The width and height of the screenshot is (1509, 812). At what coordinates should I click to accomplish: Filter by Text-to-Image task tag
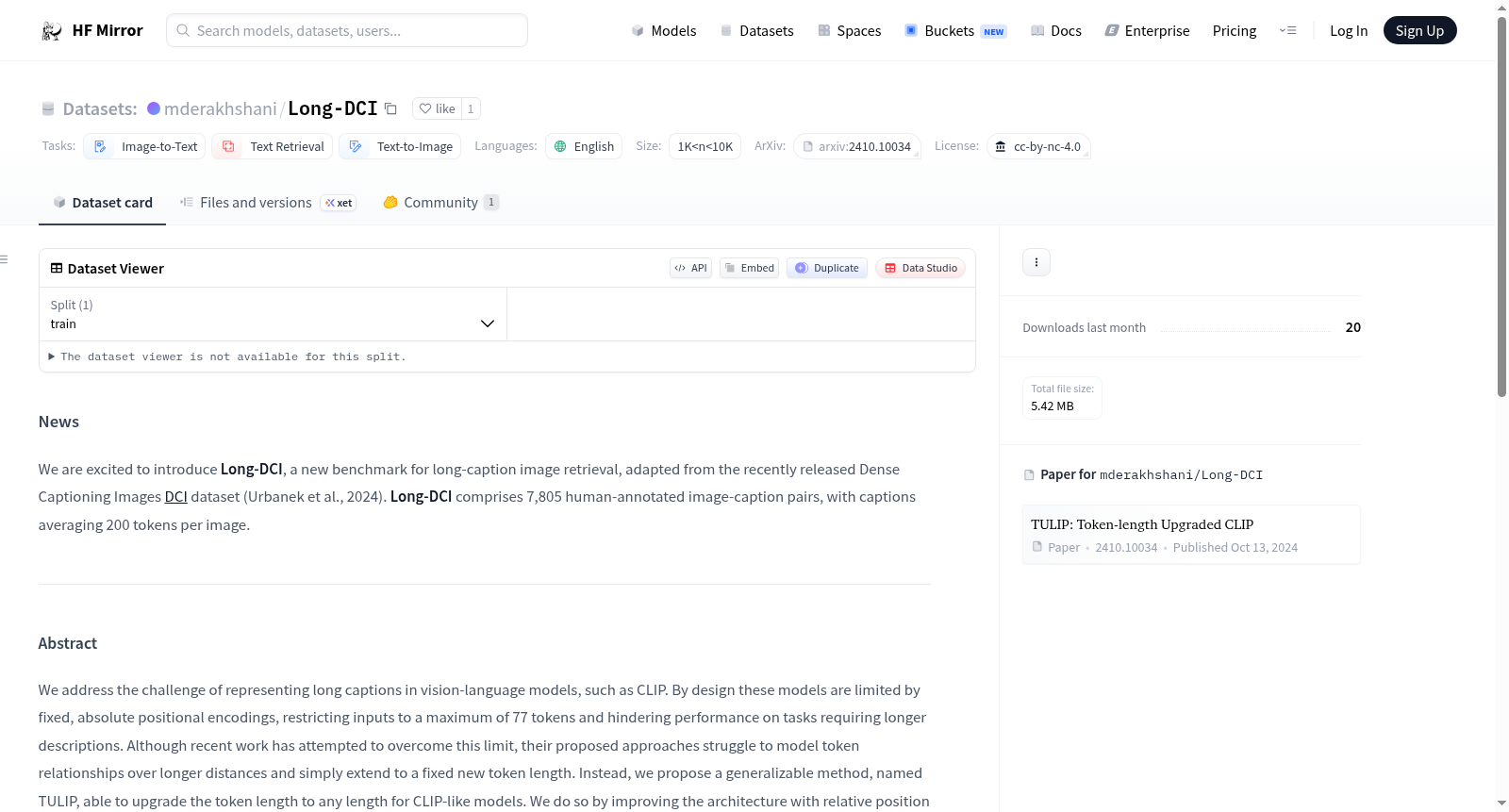click(x=400, y=146)
